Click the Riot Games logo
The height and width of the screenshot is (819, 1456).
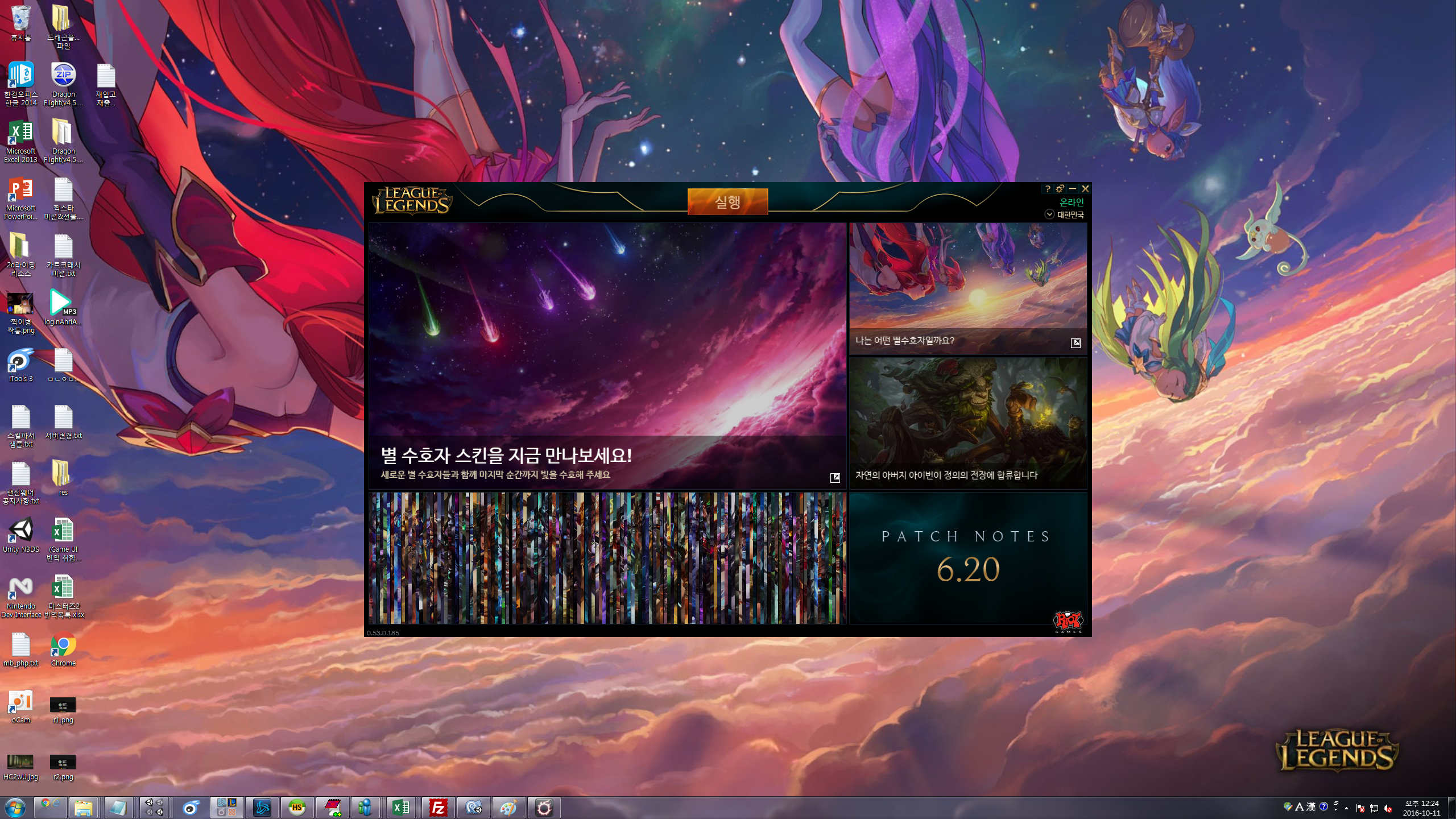(x=1068, y=621)
